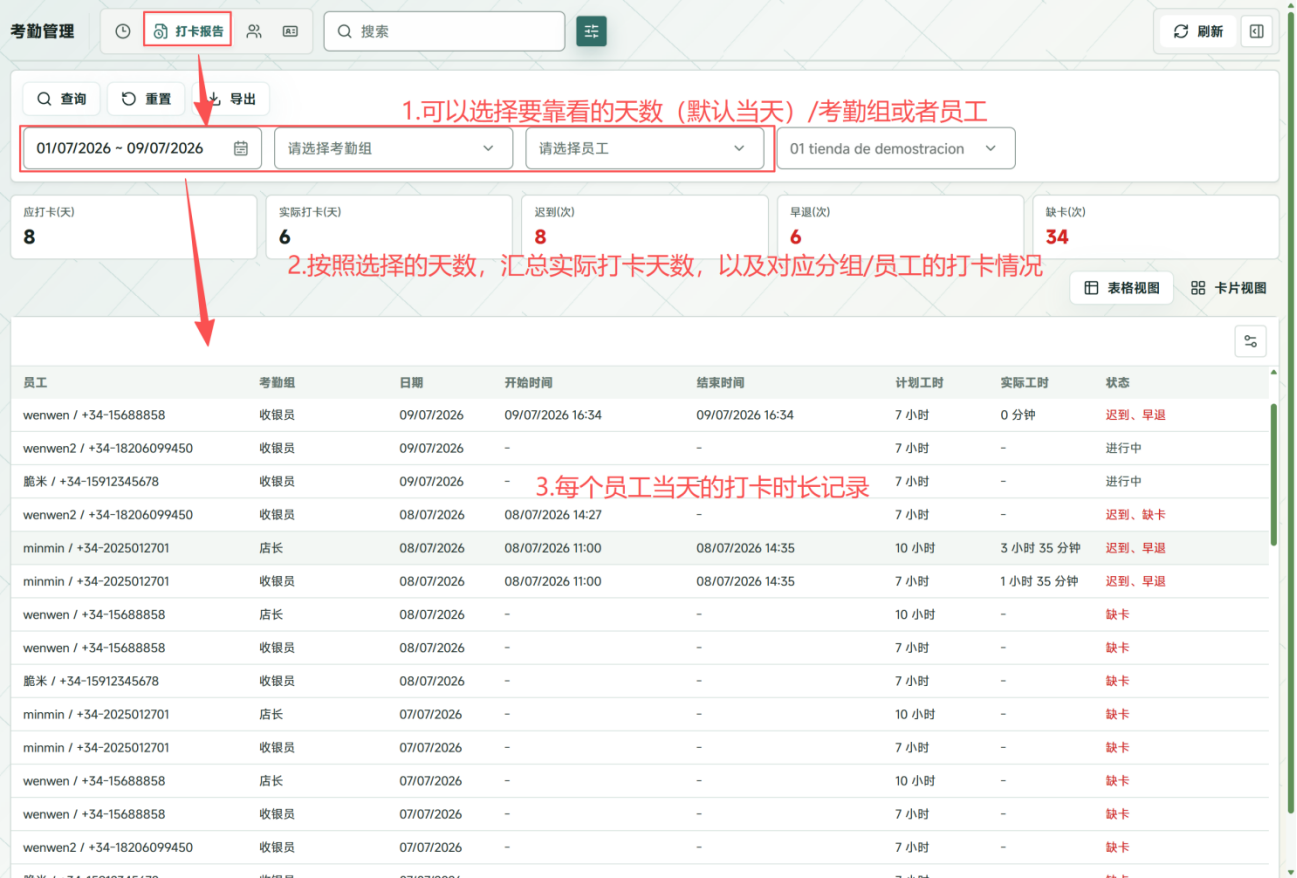Click the chevron in the store selector
1297x878 pixels.
[991, 148]
